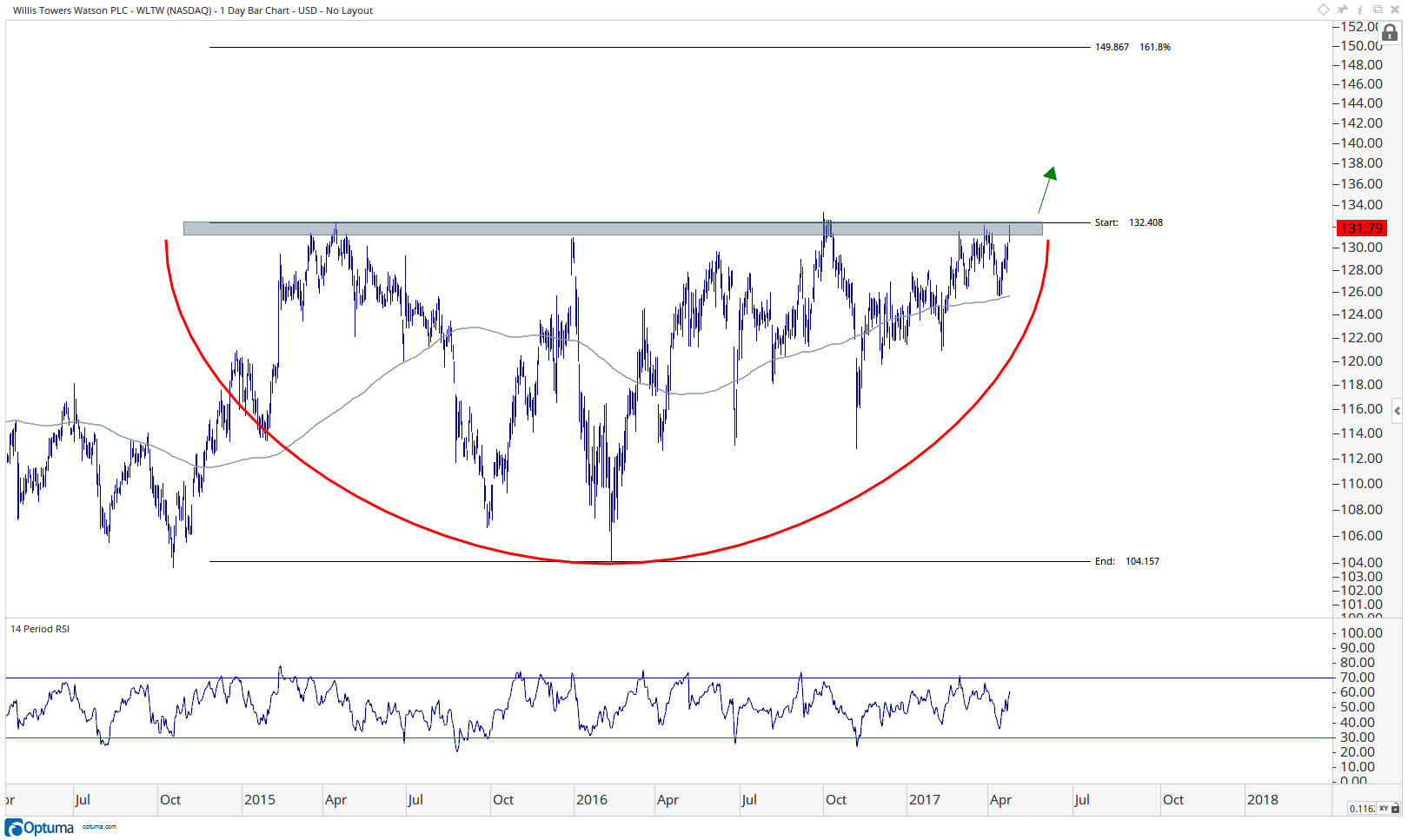Open chart info via the 'i' icon
The height and width of the screenshot is (840, 1408).
(x=1360, y=10)
